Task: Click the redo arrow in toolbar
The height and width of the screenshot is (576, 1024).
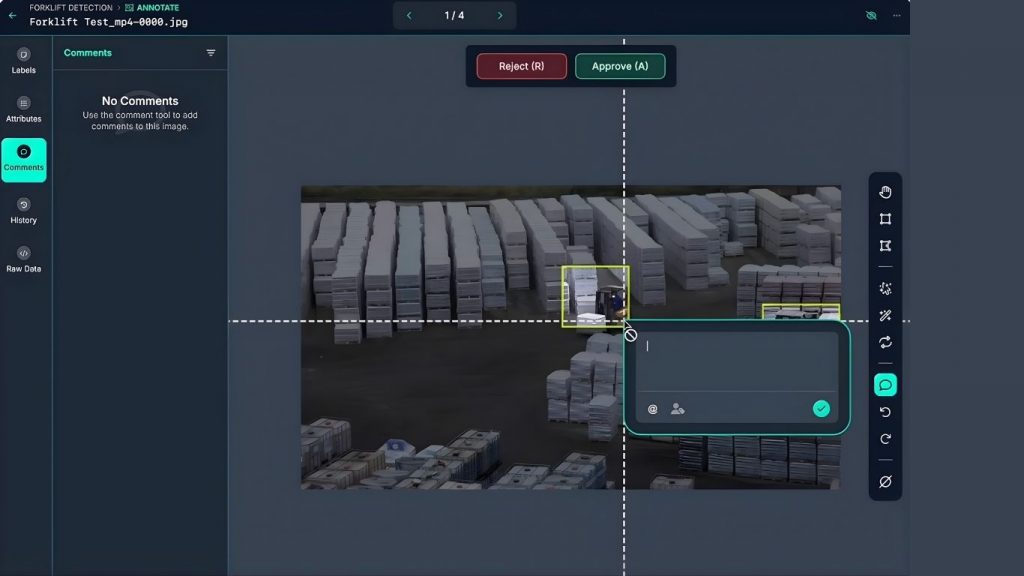Action: click(x=885, y=439)
